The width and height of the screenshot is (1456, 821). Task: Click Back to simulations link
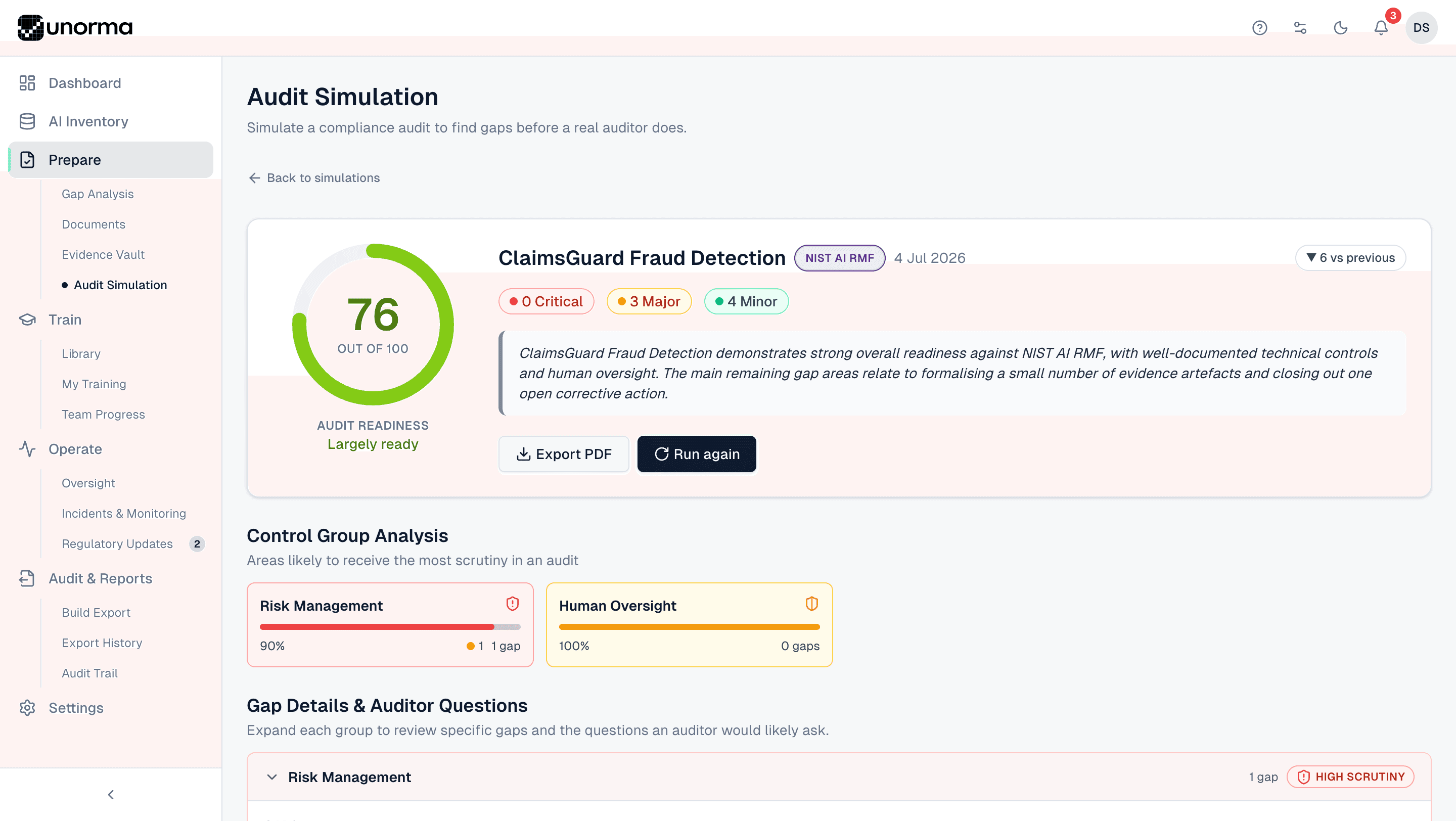(314, 178)
